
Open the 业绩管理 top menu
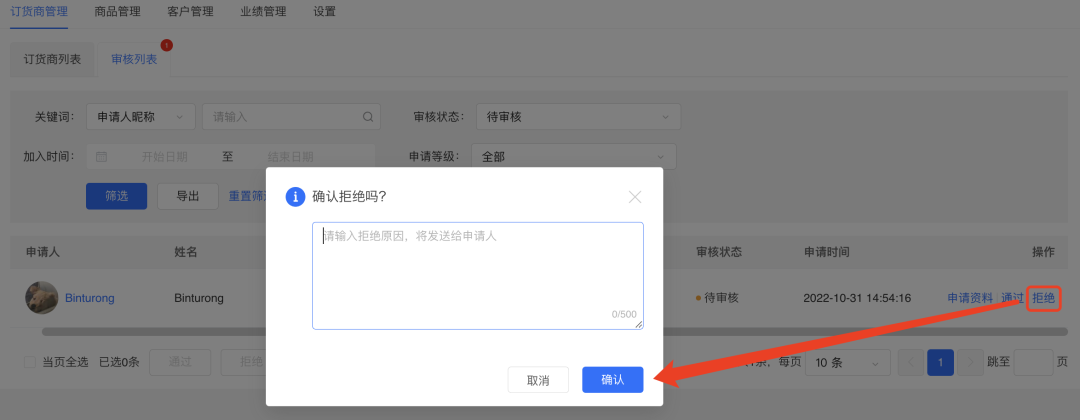[x=263, y=11]
